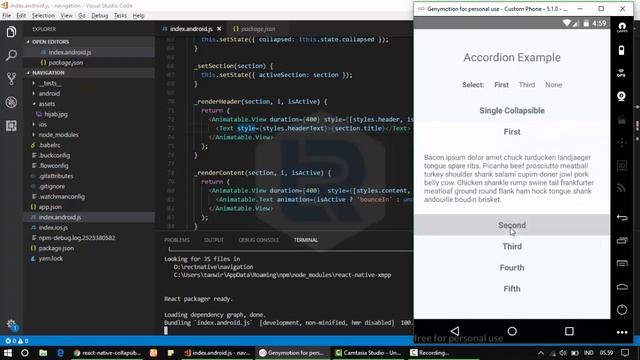Switch to react-native-collapsible Chrome taskbar button
640x360 pixels.
coord(107,353)
